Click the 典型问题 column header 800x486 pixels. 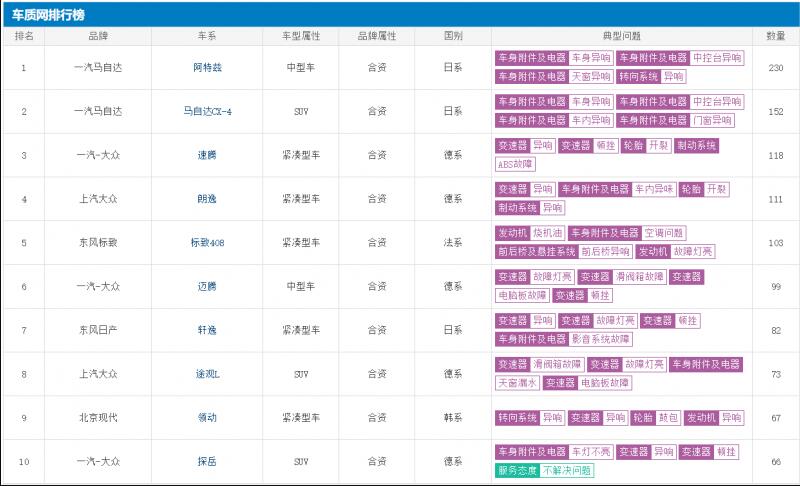pos(621,36)
